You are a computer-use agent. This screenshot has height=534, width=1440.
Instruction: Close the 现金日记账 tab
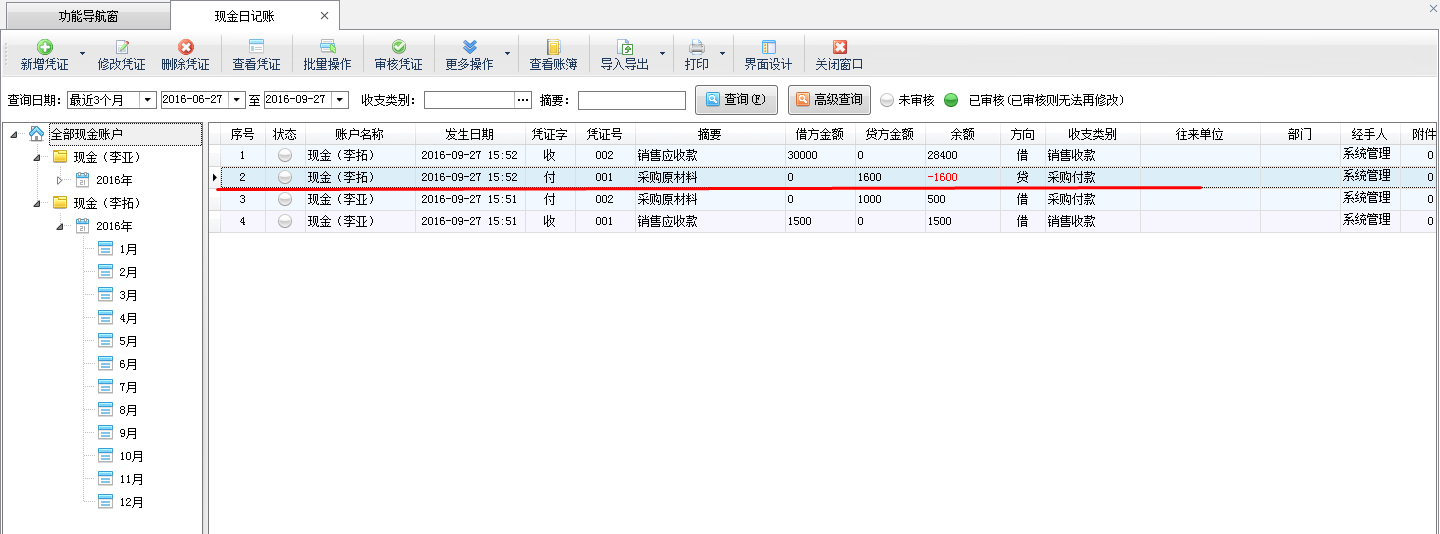coord(324,16)
